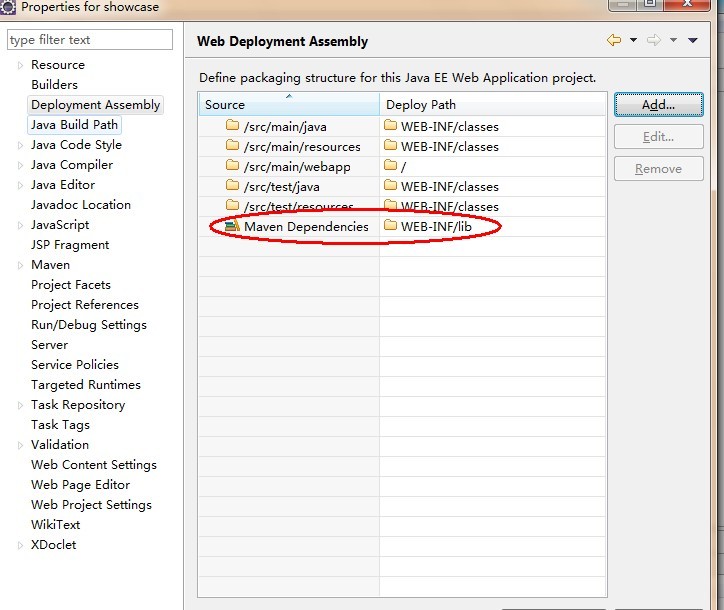This screenshot has height=610, width=724.
Task: Open the view menu dropdown triangle
Action: [x=693, y=41]
